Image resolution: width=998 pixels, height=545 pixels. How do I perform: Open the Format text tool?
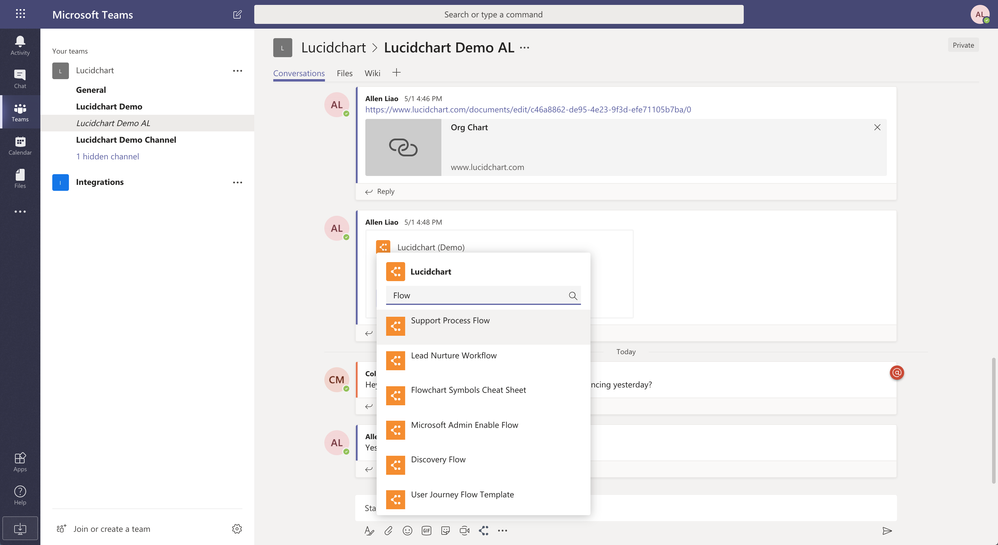[x=369, y=530]
